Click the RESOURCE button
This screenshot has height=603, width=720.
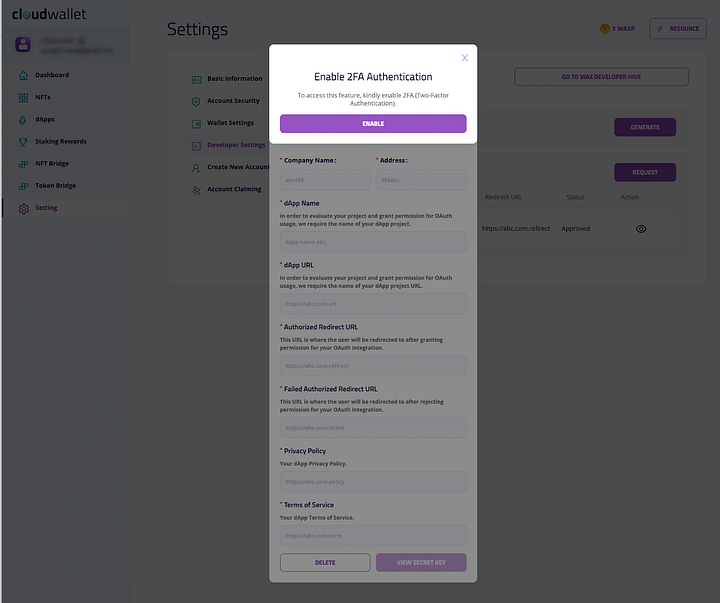678,28
